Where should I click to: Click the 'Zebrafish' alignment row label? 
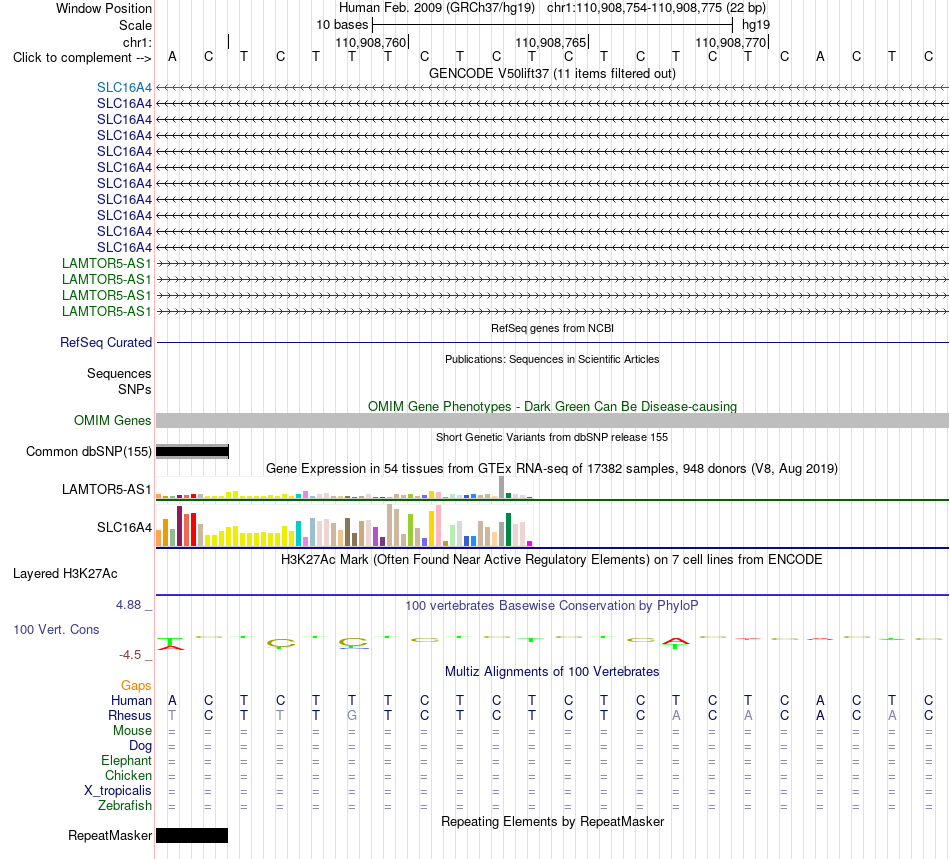coord(125,806)
